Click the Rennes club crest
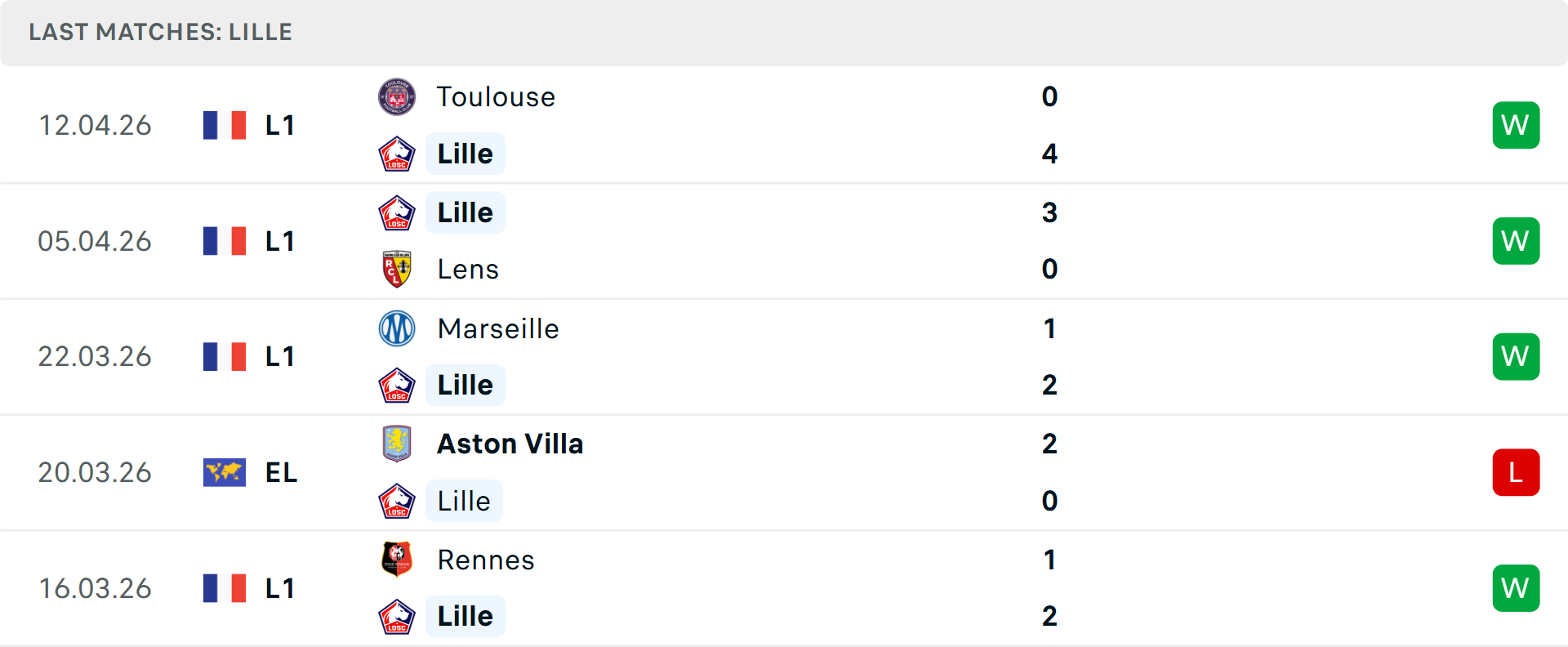 397,560
